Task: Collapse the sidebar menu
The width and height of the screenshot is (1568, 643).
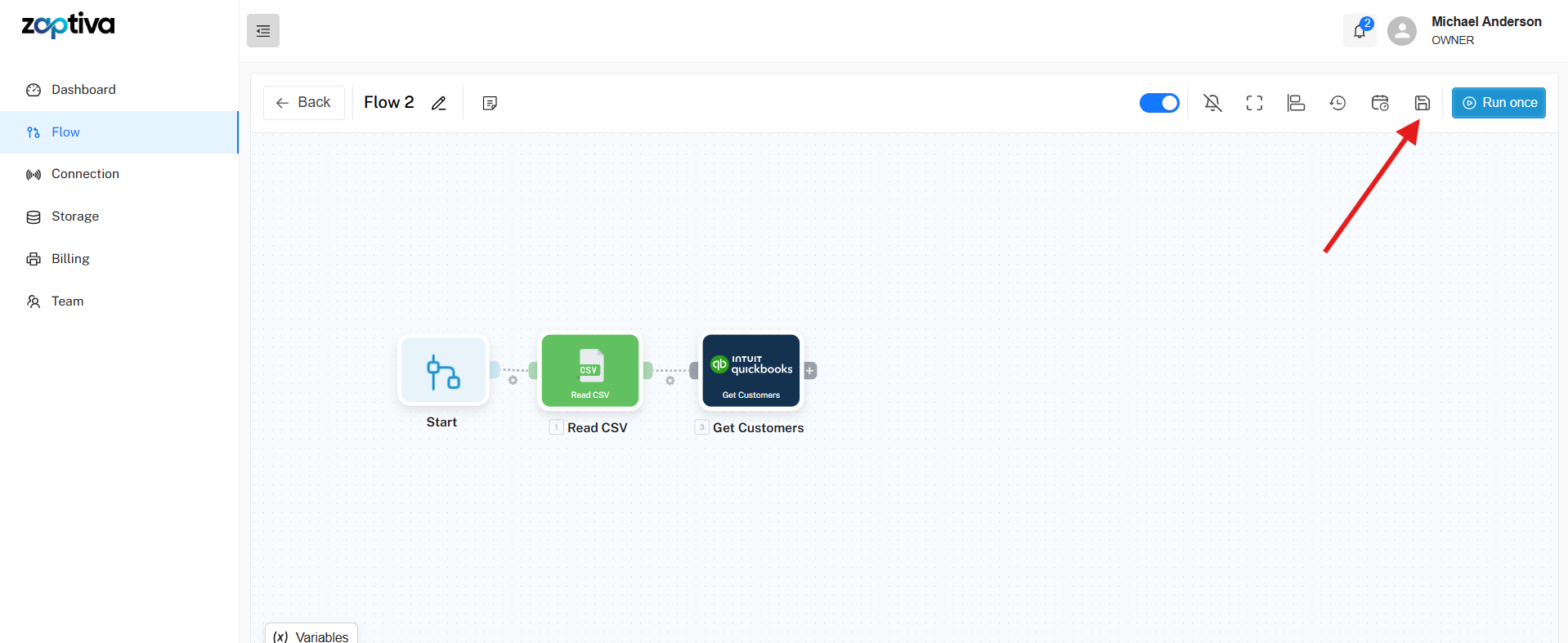Action: [263, 31]
